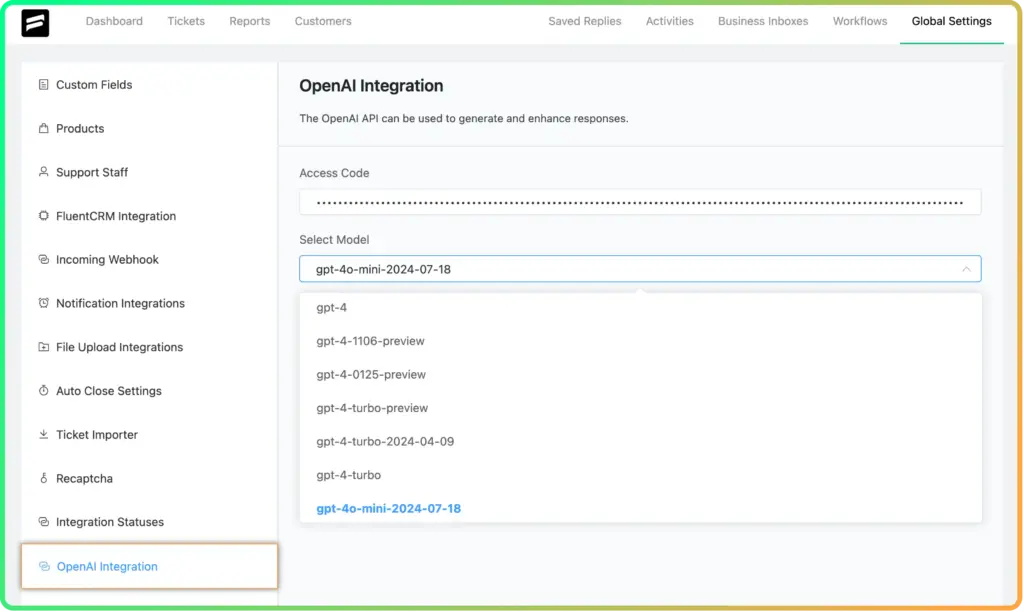Open the Dashboard page
This screenshot has width=1024, height=612.
tap(114, 21)
